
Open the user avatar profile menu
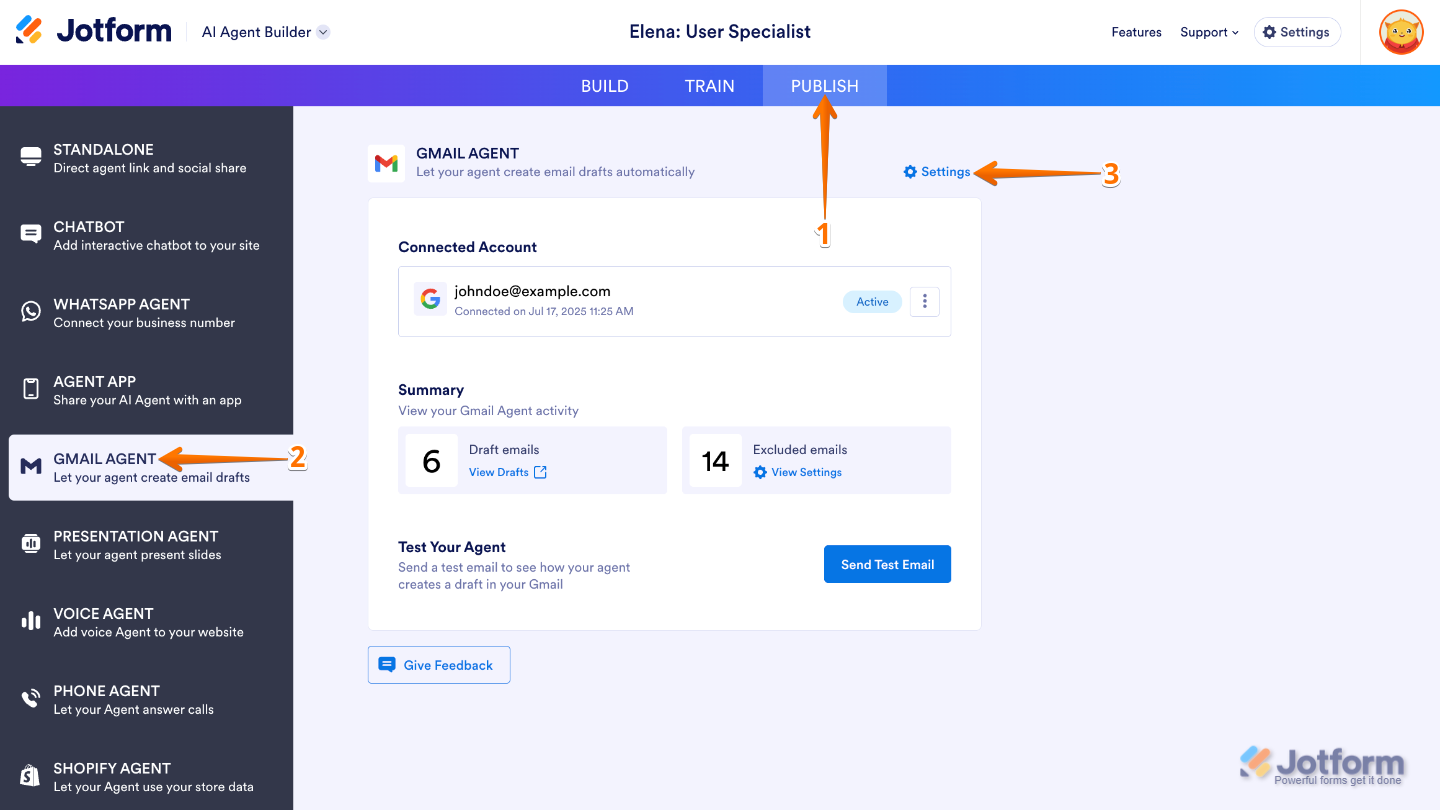(1400, 32)
